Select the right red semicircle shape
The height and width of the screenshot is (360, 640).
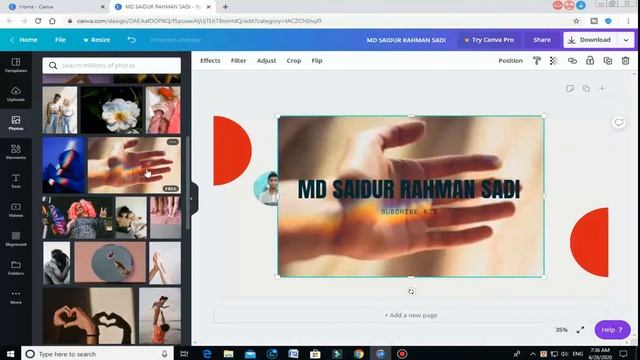[x=589, y=242]
